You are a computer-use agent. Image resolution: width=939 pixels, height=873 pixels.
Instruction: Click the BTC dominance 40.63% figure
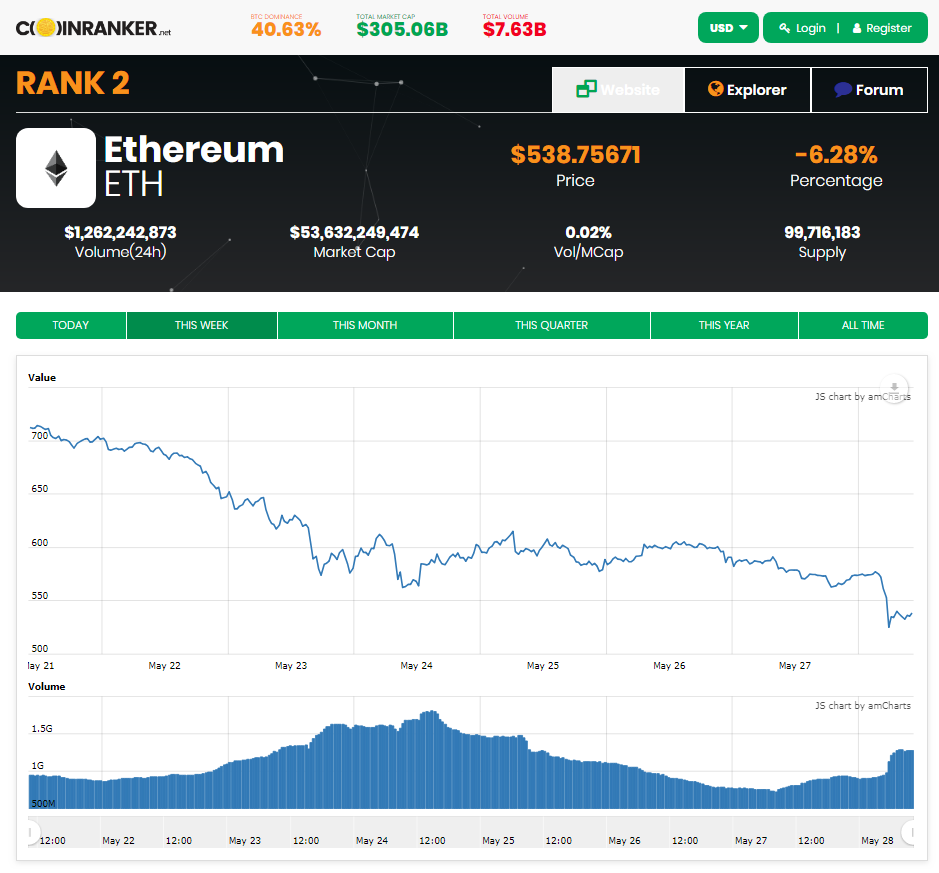click(286, 29)
